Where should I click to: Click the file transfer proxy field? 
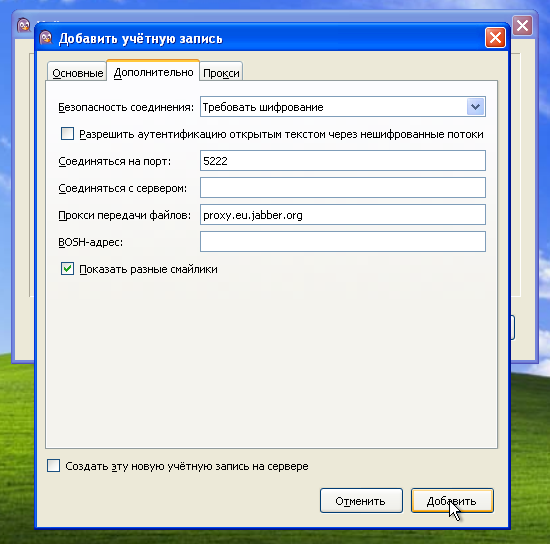coord(343,215)
